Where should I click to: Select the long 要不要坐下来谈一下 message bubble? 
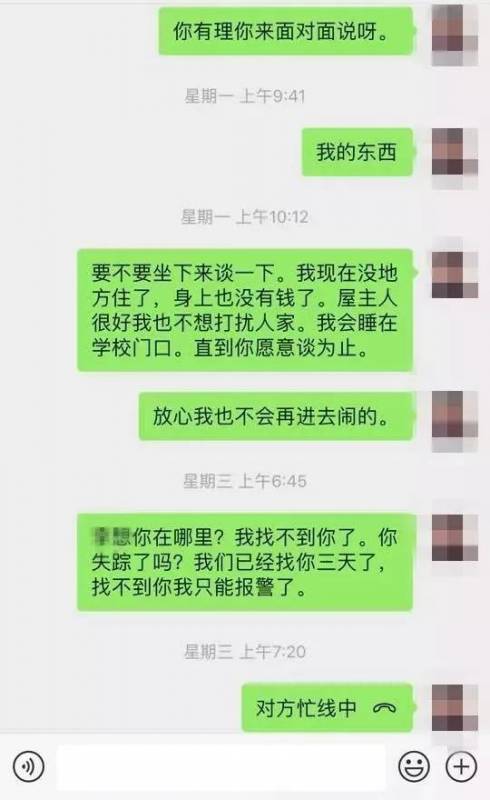coord(246,310)
